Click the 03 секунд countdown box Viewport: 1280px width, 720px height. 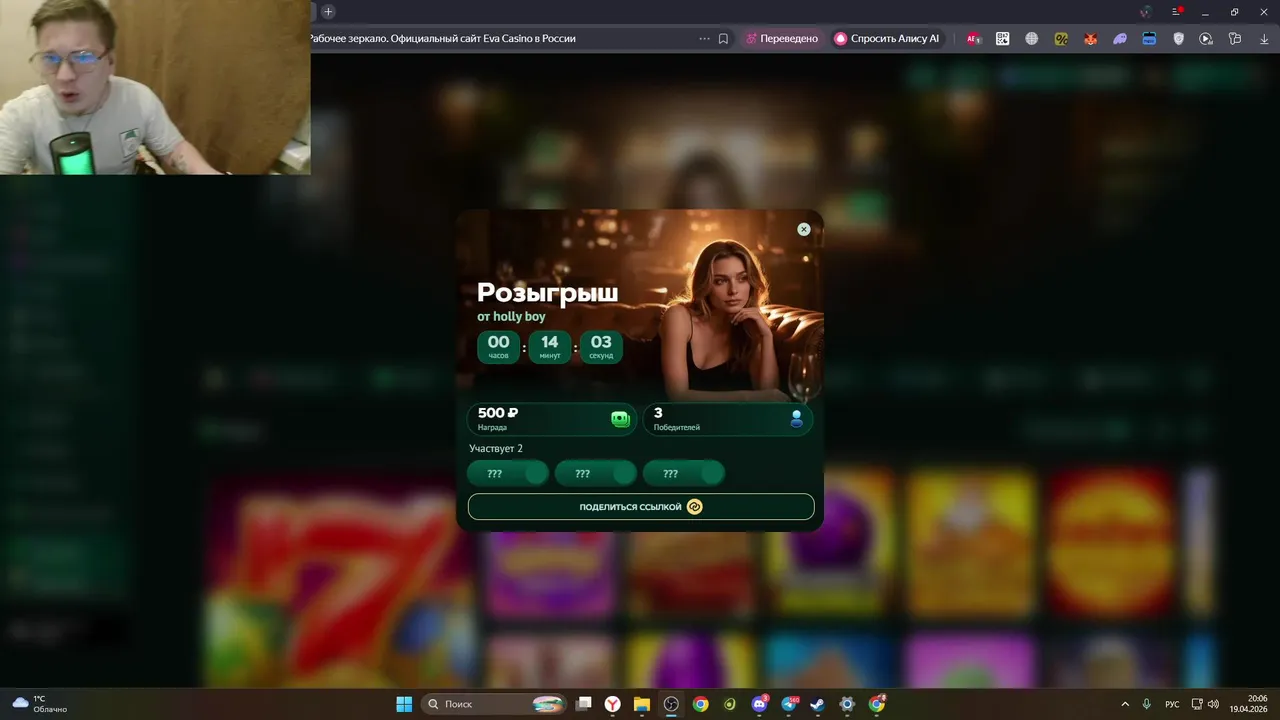pos(601,347)
